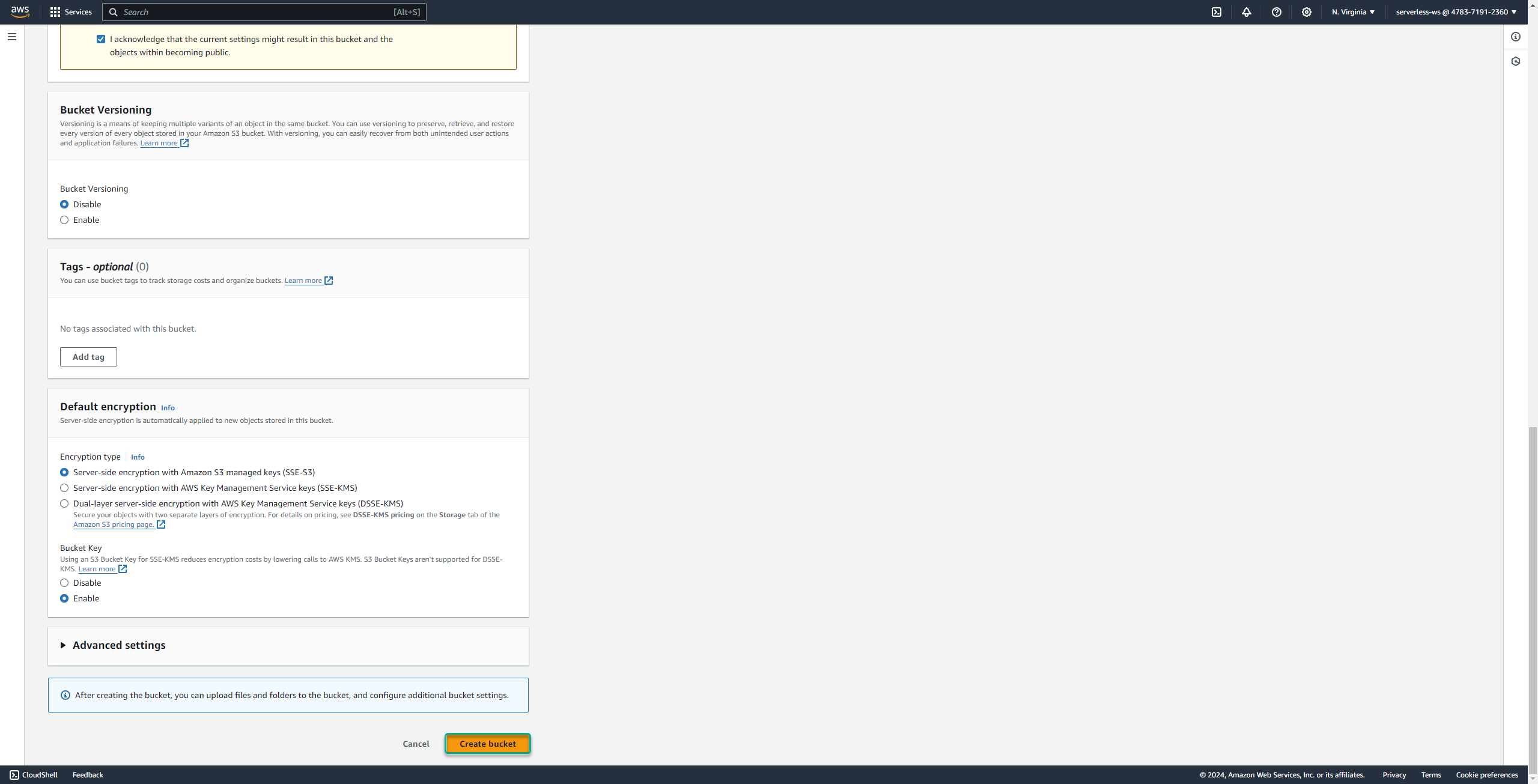Image resolution: width=1538 pixels, height=784 pixels.
Task: Open Learn more link under Tags
Action: tap(303, 281)
